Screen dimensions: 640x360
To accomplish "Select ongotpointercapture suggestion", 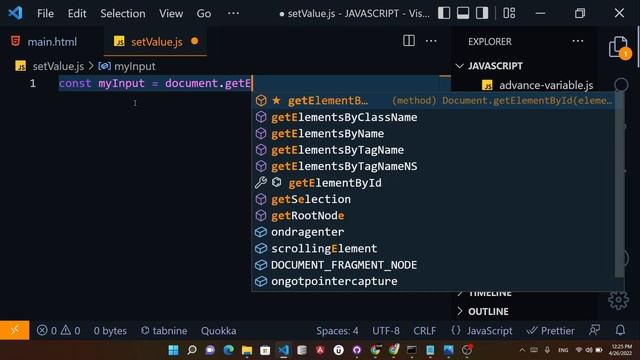I will click(434, 281).
